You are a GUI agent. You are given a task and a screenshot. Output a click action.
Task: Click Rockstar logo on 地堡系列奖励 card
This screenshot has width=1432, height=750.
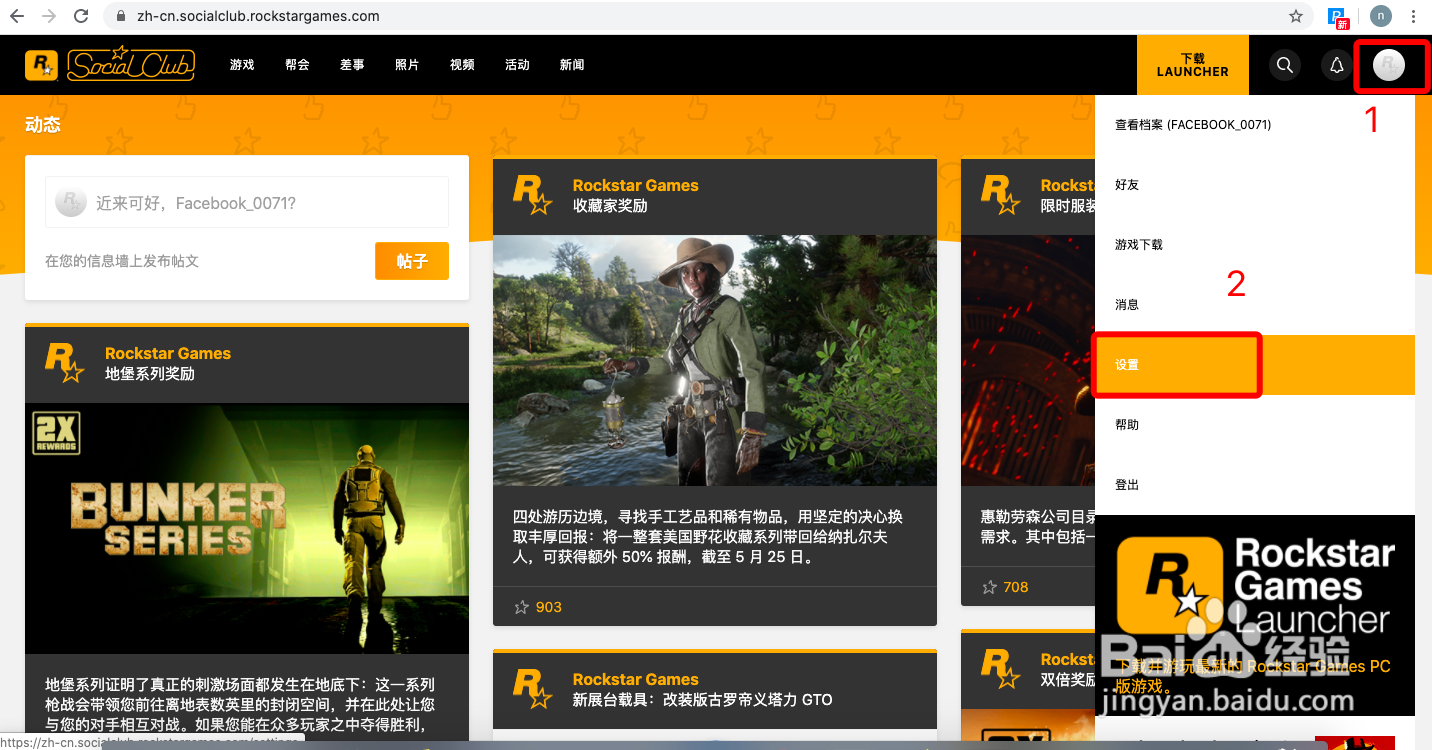[x=65, y=363]
